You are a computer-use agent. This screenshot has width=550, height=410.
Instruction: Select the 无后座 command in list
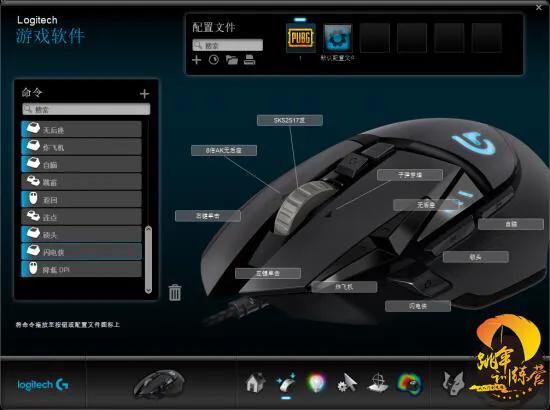click(81, 129)
